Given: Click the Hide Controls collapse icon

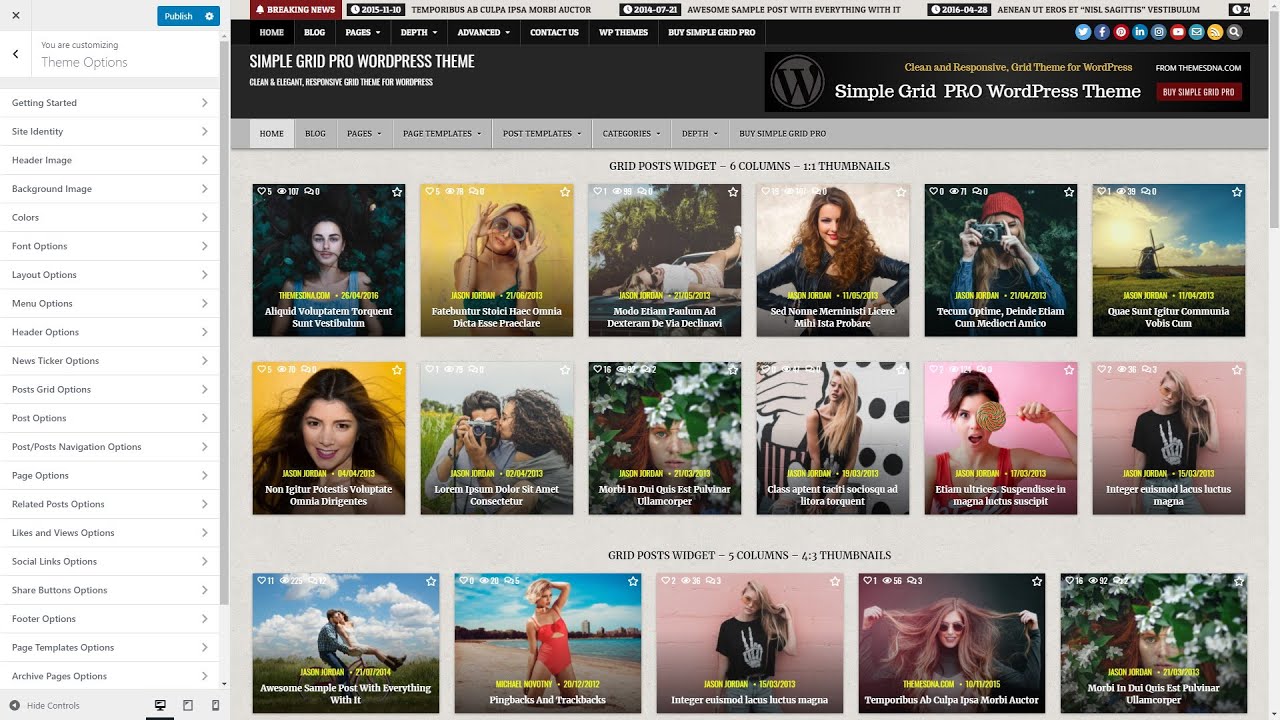Looking at the screenshot, I should point(15,705).
